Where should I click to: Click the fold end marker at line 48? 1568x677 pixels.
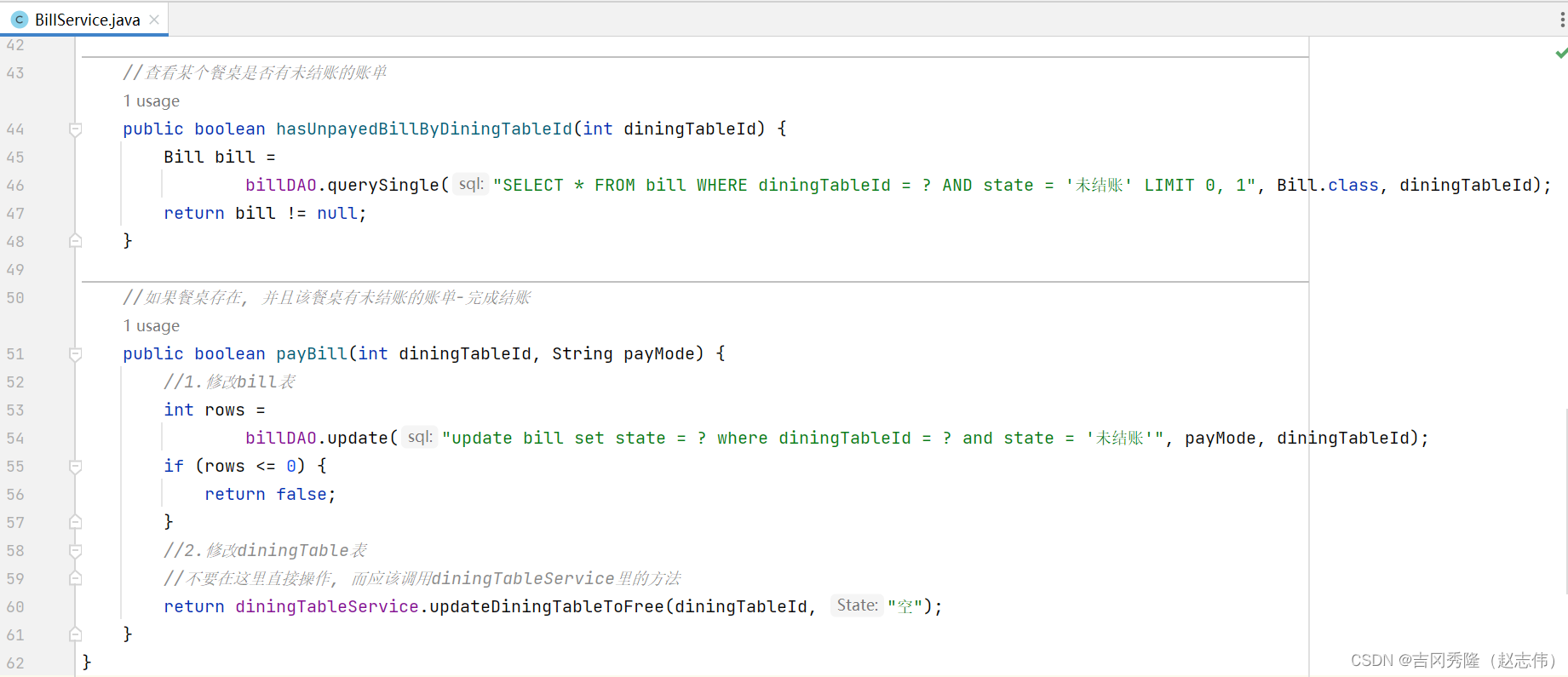(x=75, y=241)
